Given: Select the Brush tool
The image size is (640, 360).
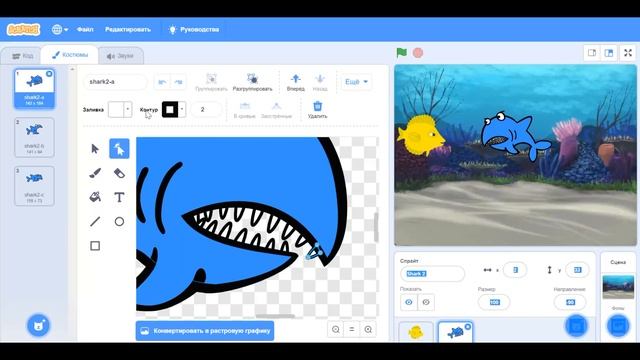Looking at the screenshot, I should click(x=95, y=173).
